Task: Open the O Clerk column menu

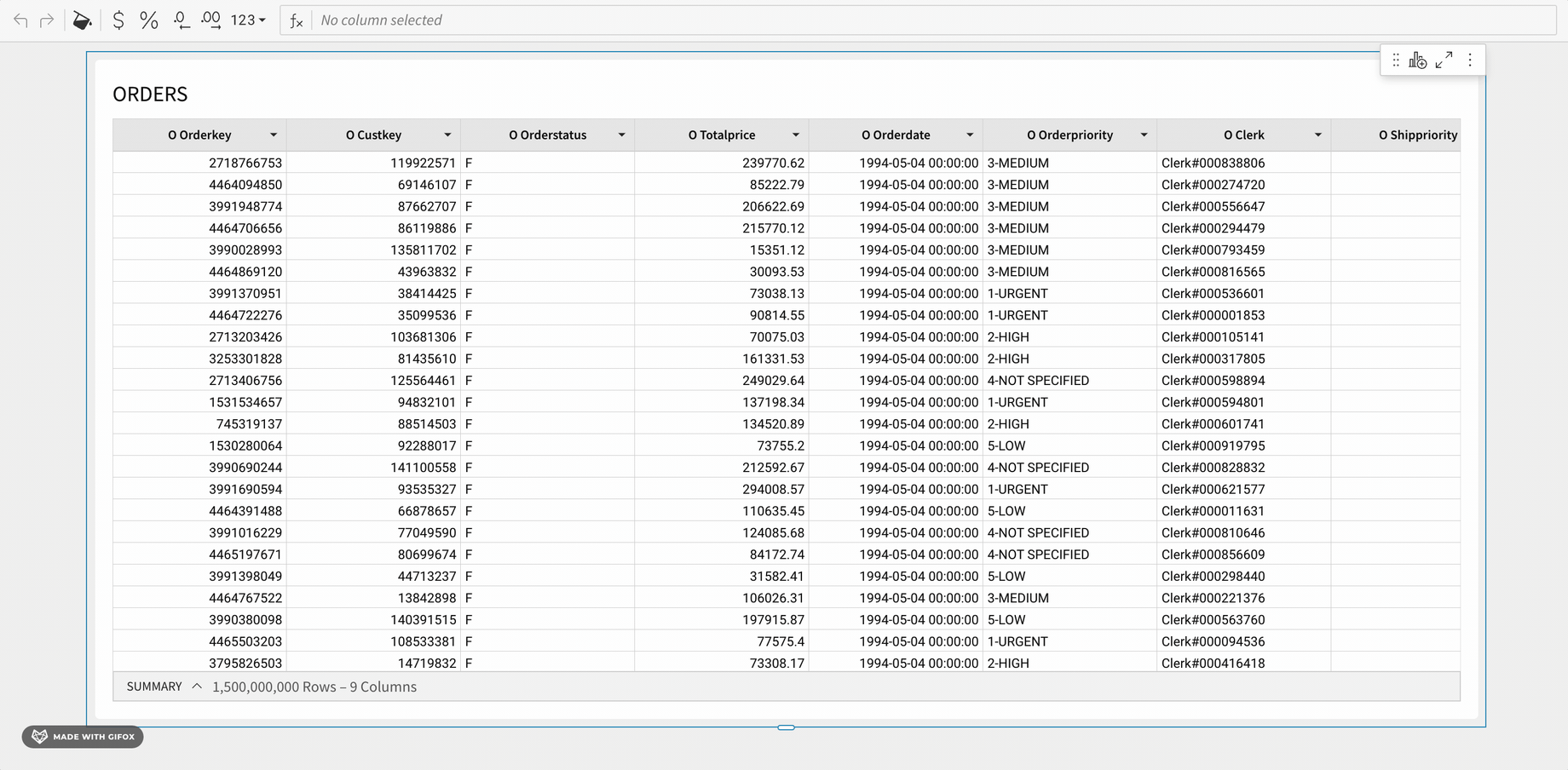Action: (1318, 135)
